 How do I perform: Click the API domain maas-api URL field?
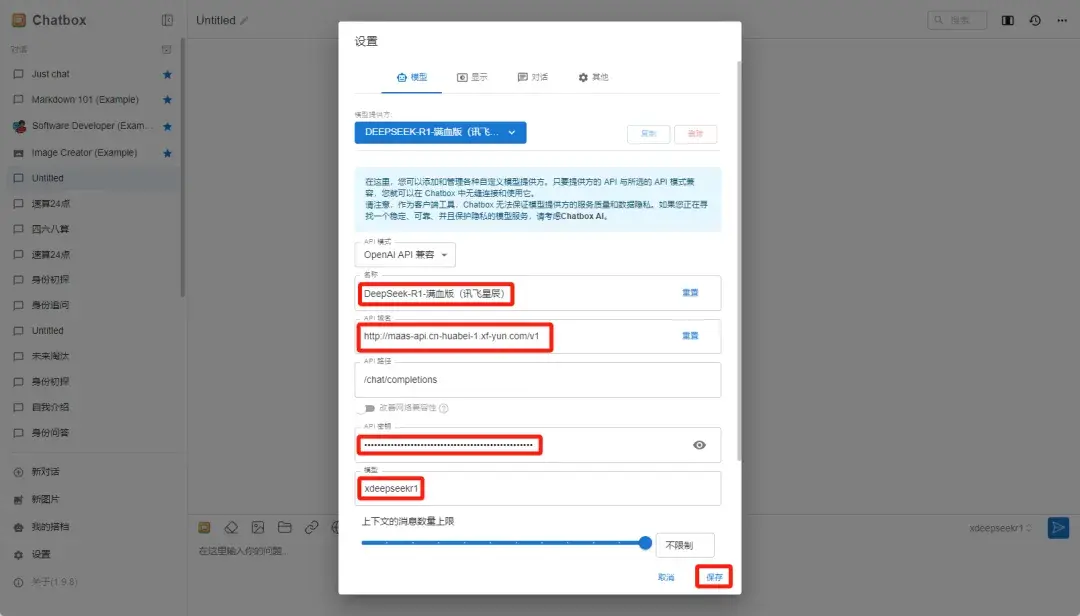538,336
